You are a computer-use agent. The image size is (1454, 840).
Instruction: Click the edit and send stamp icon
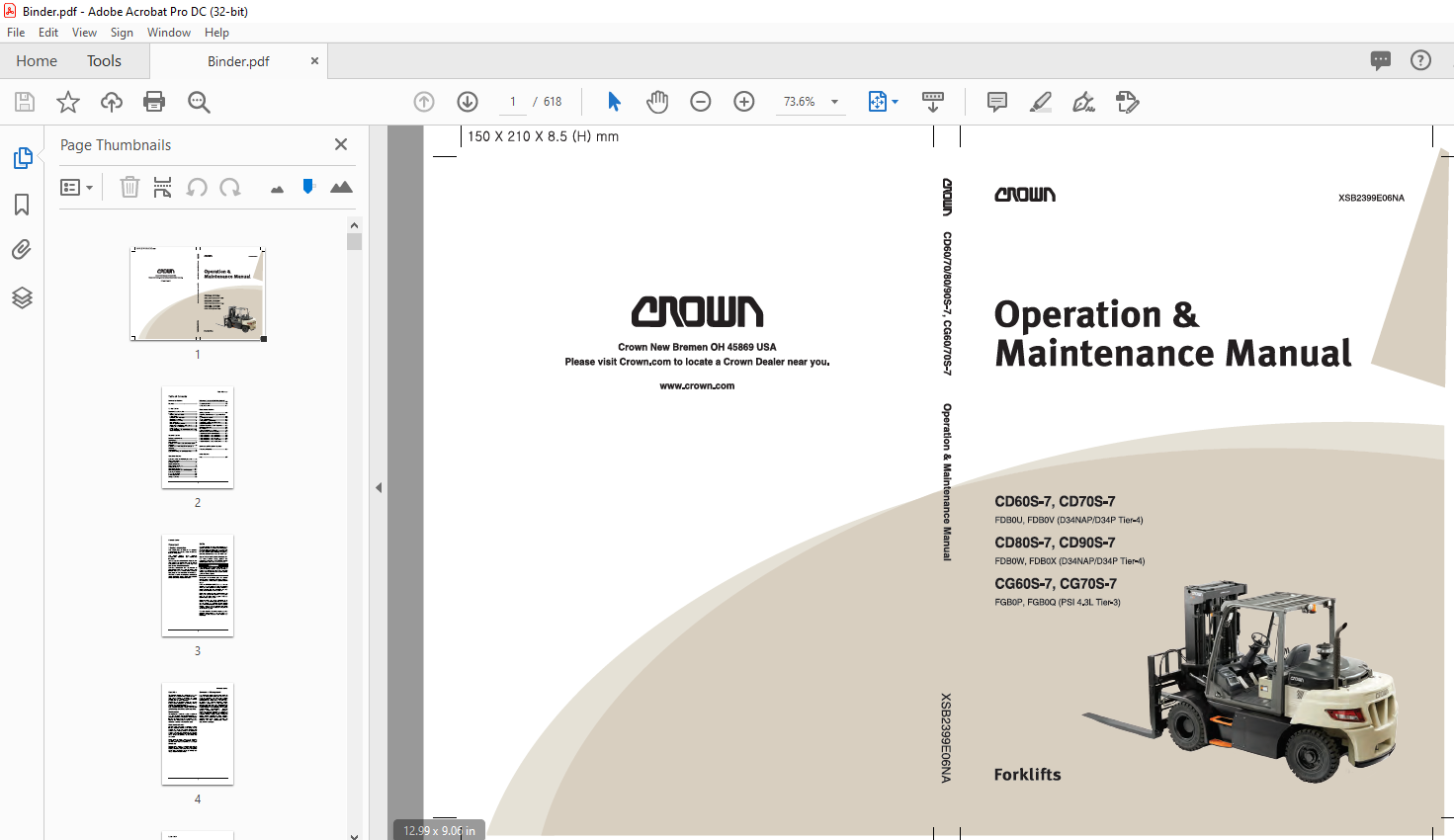point(1128,102)
